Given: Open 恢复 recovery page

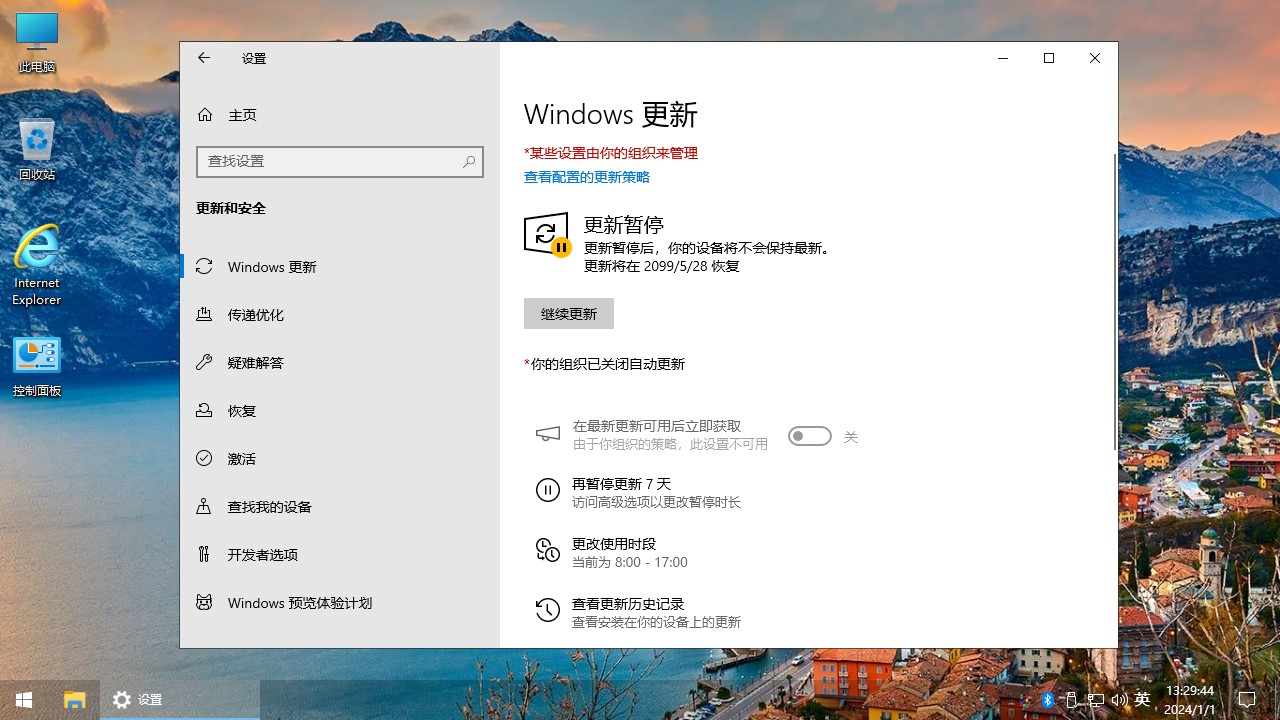Looking at the screenshot, I should coord(340,411).
